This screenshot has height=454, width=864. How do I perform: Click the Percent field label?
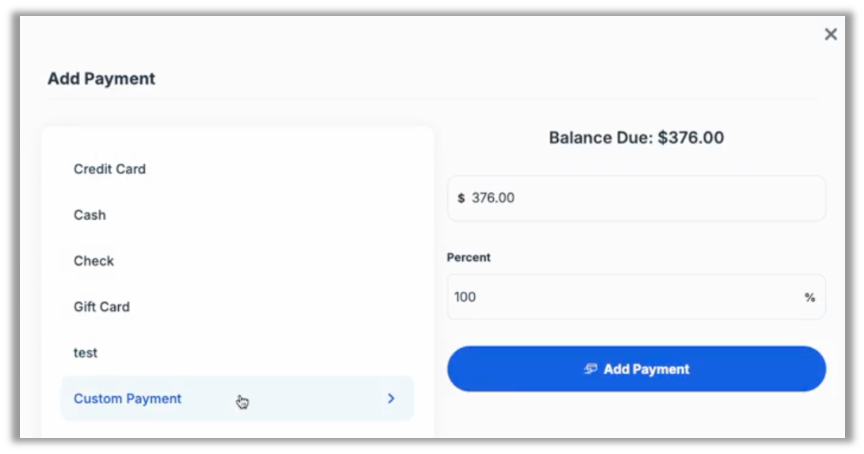469,257
